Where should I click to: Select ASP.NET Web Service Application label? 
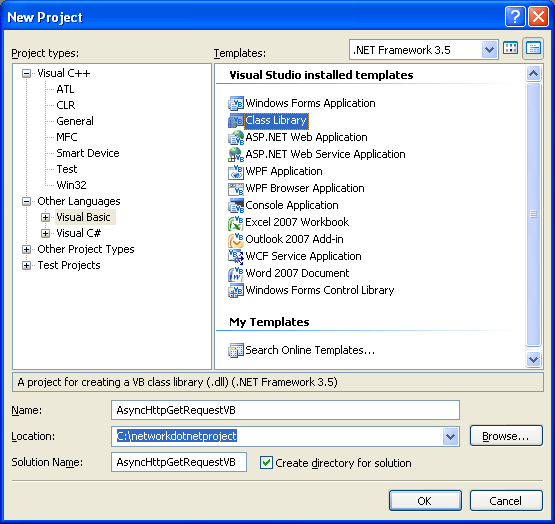click(325, 154)
